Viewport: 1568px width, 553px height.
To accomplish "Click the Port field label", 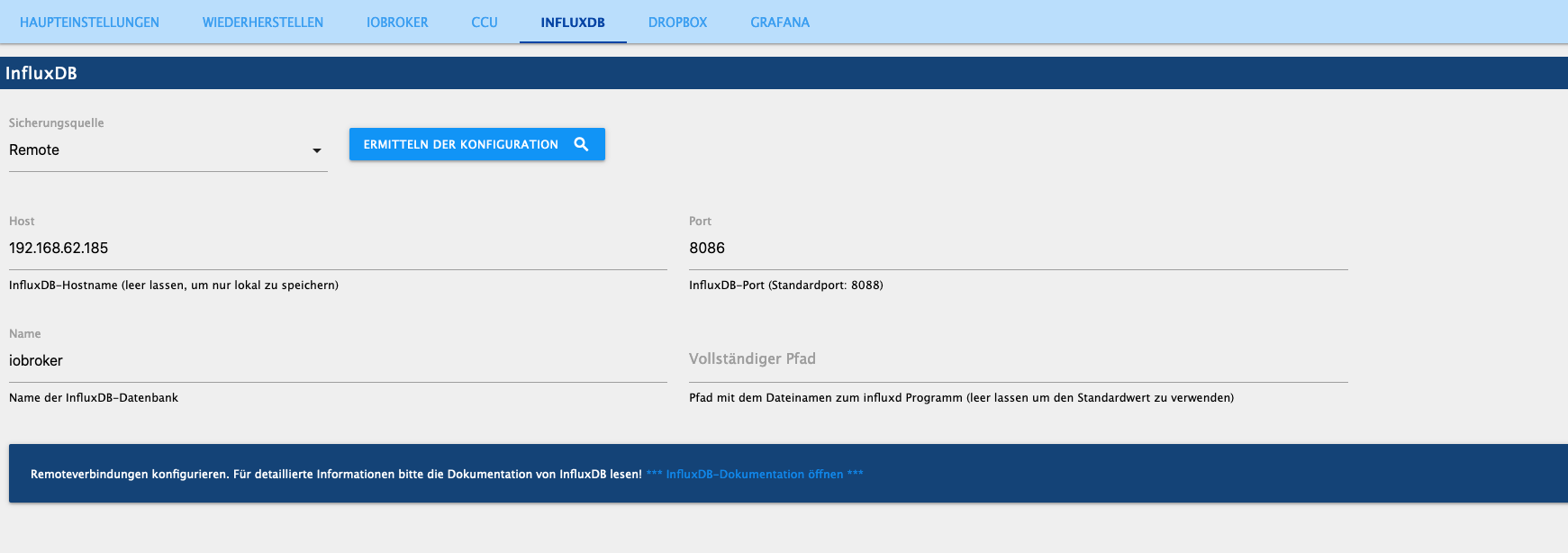I will pos(700,221).
